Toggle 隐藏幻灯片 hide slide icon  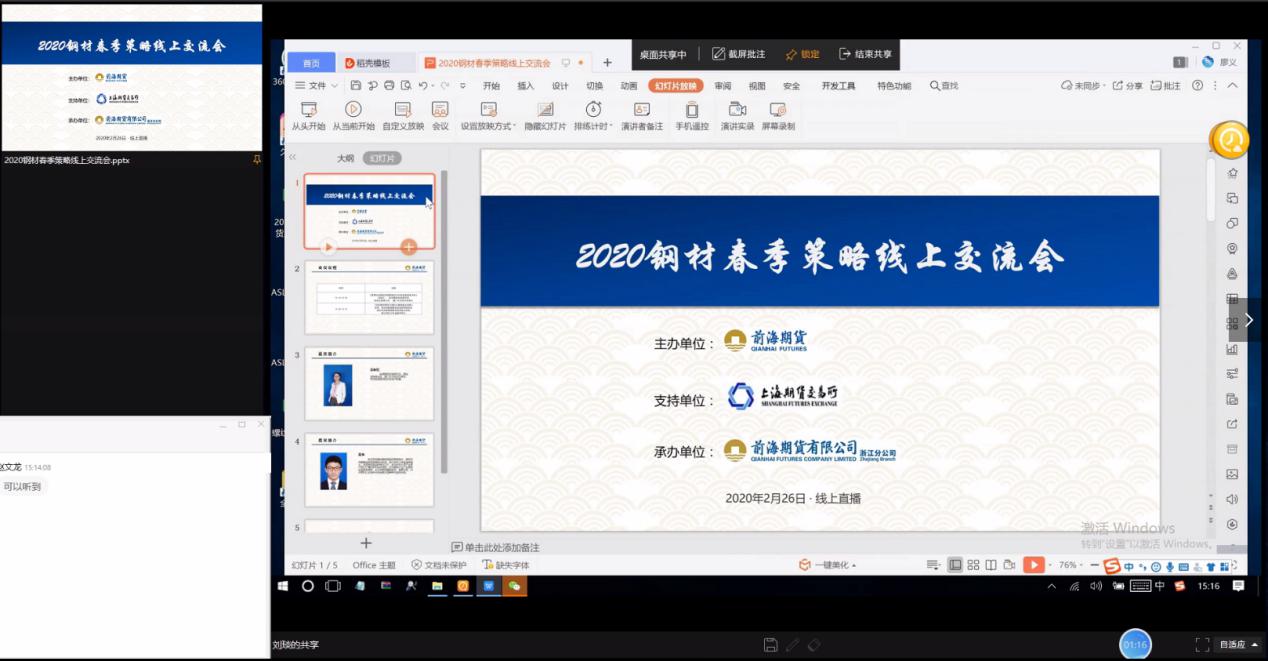coord(545,109)
